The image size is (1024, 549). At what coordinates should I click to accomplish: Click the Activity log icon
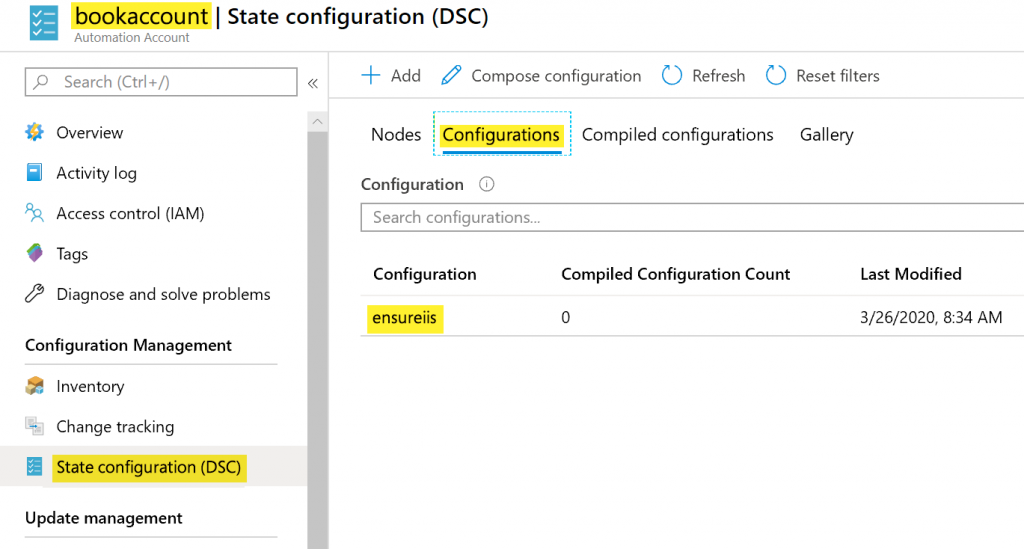tap(35, 173)
